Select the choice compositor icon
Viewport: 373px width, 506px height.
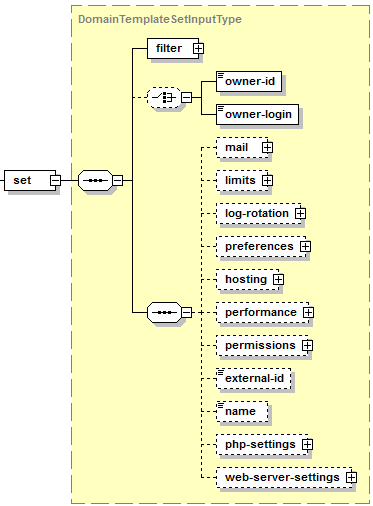(164, 98)
